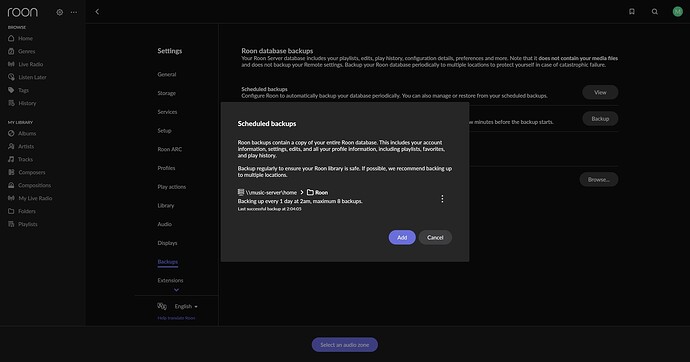Click the View button for scheduled backups

point(600,92)
